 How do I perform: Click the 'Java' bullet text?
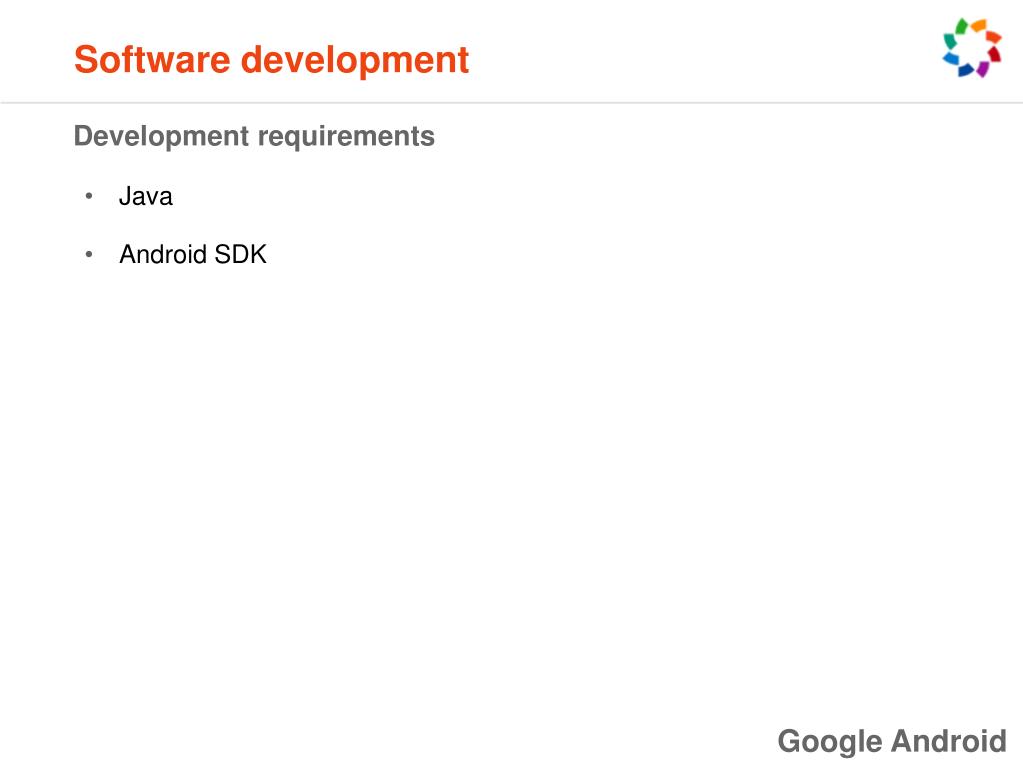pyautogui.click(x=145, y=196)
